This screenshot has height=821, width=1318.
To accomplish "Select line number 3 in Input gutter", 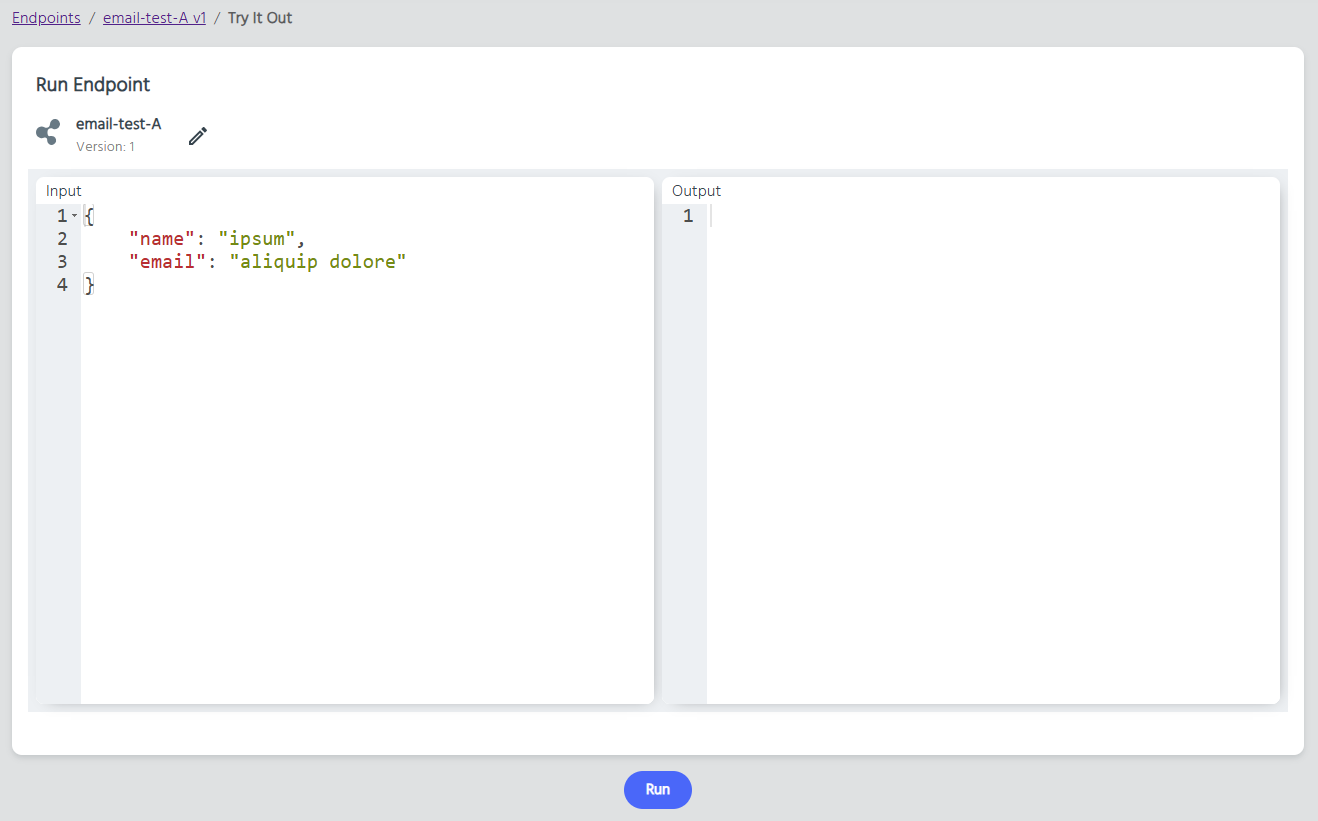I will coord(62,262).
